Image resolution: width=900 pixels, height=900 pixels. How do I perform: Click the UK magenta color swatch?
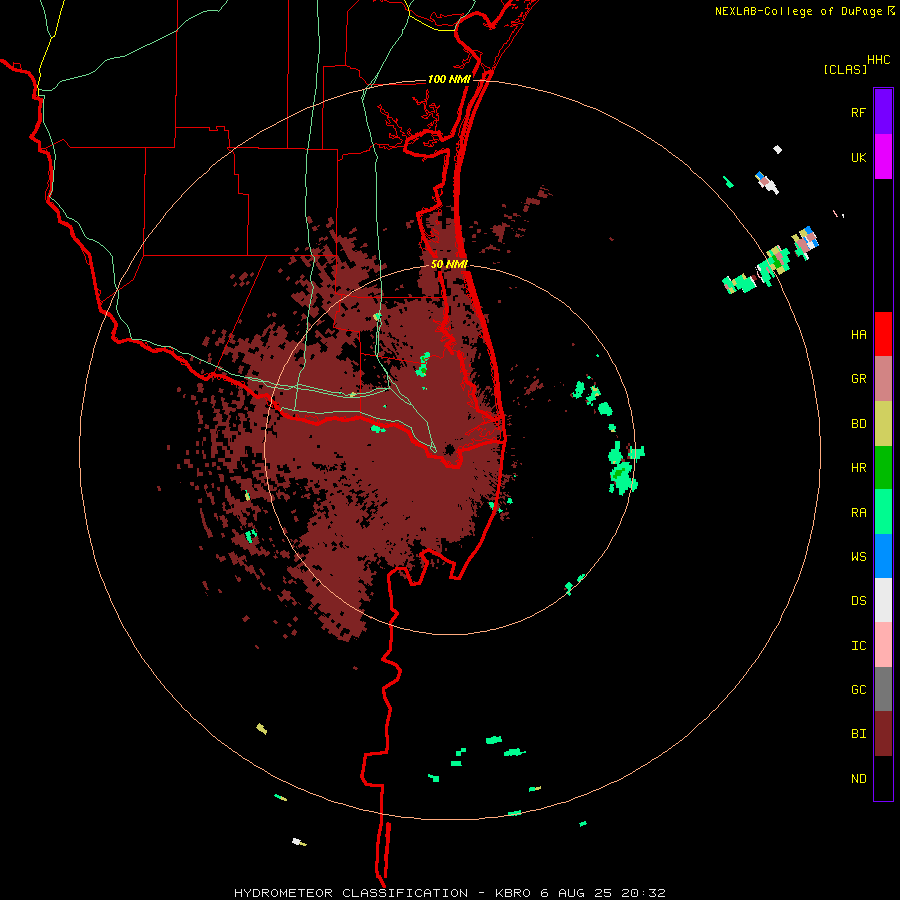tap(883, 157)
